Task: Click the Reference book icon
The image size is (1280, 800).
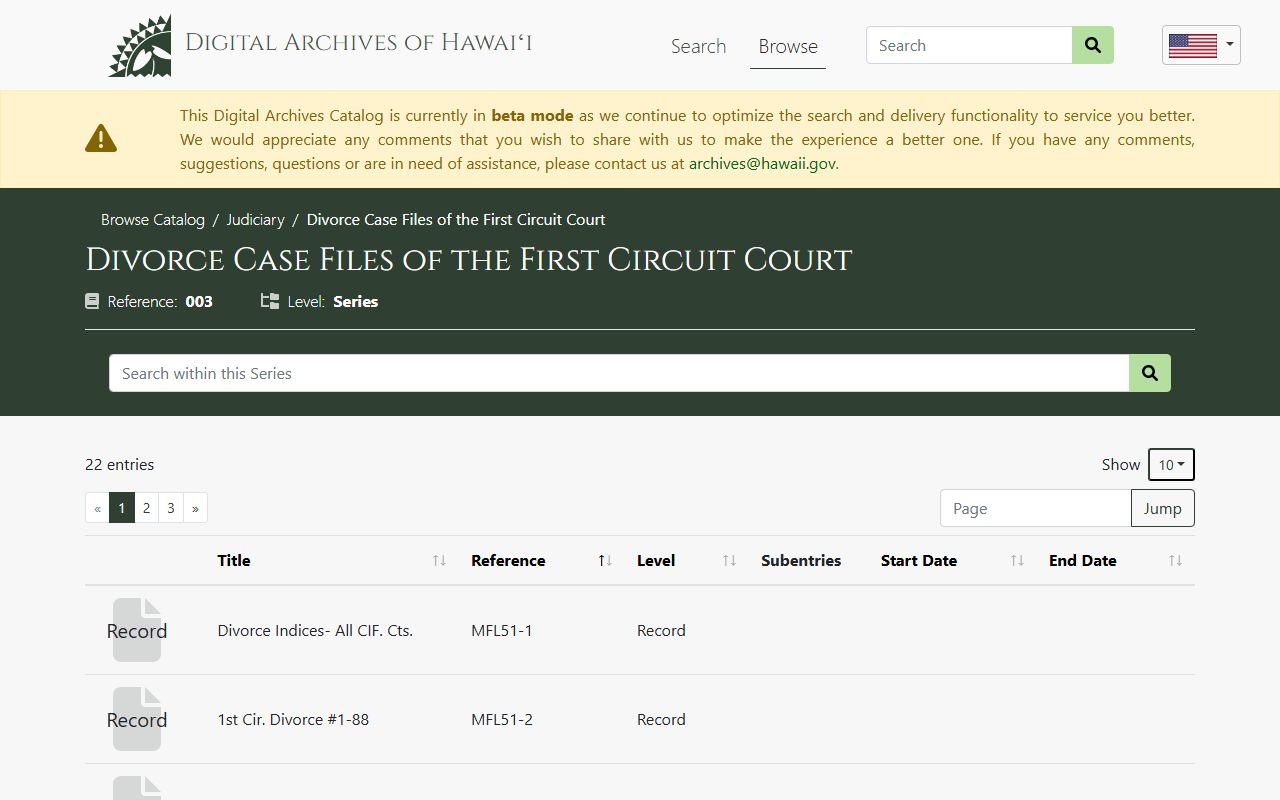Action: click(x=92, y=301)
